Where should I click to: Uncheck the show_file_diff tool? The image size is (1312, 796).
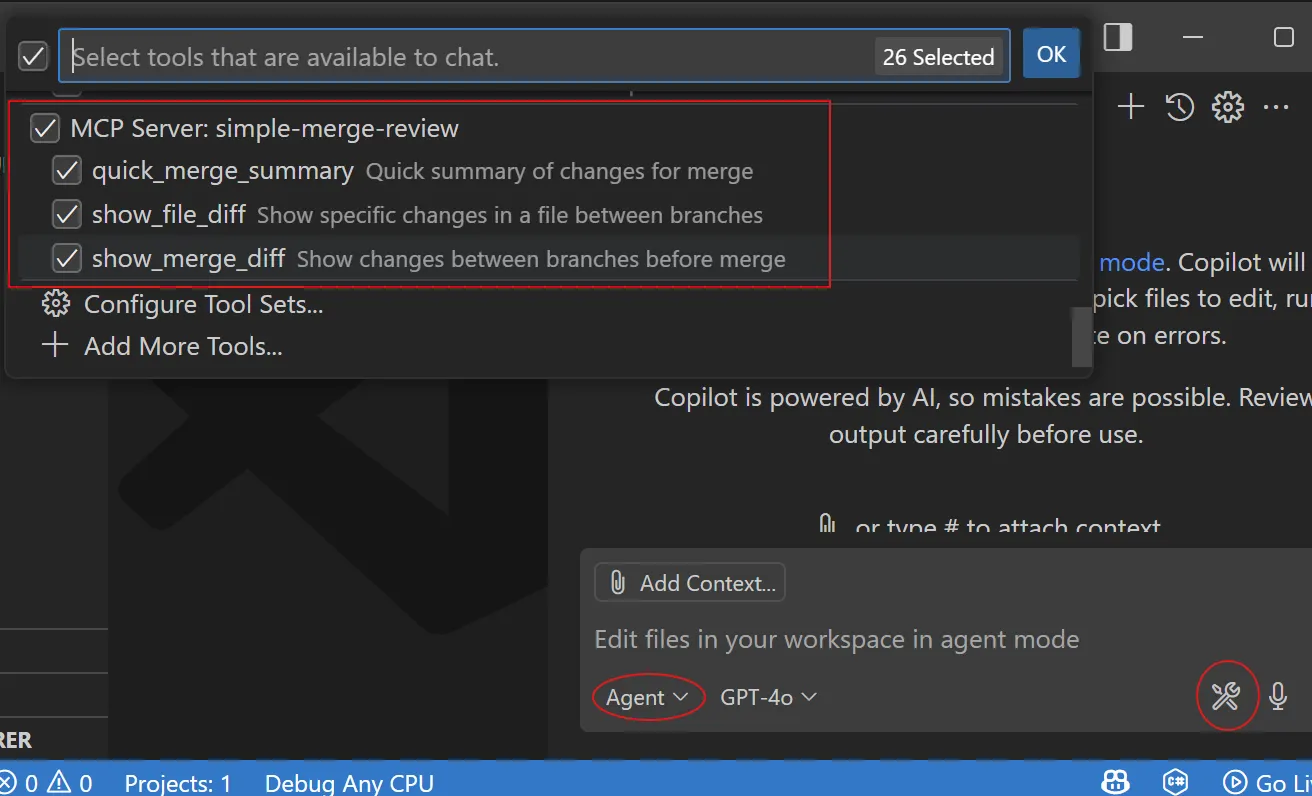67,215
